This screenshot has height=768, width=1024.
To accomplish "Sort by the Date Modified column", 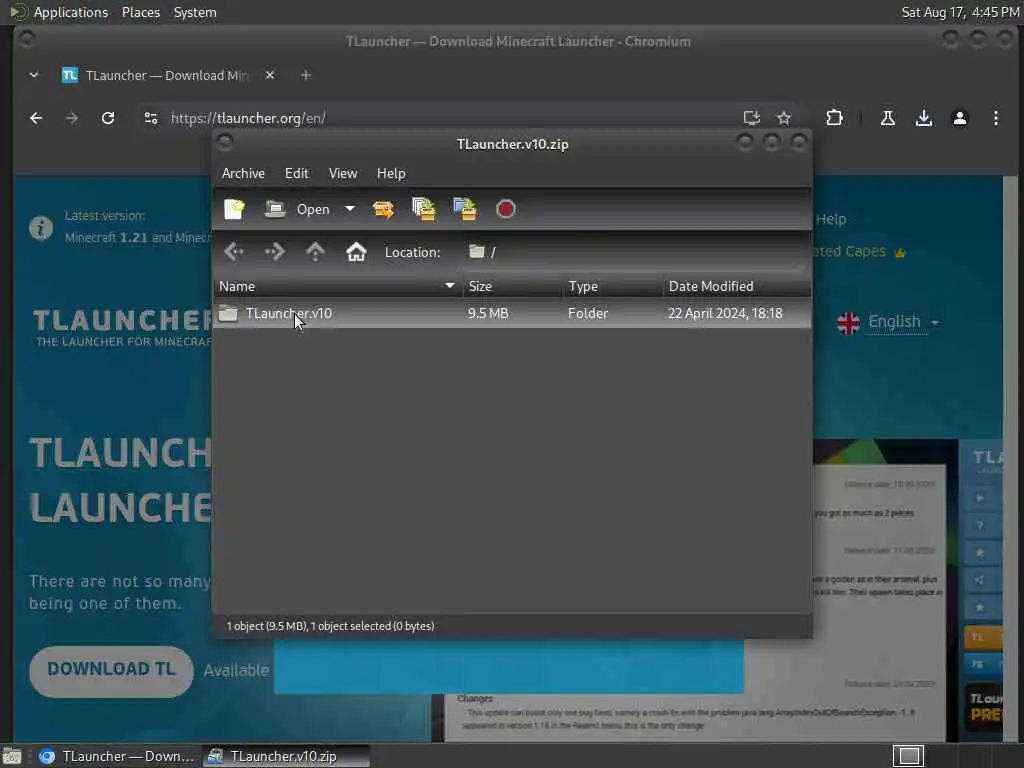I will tap(737, 287).
